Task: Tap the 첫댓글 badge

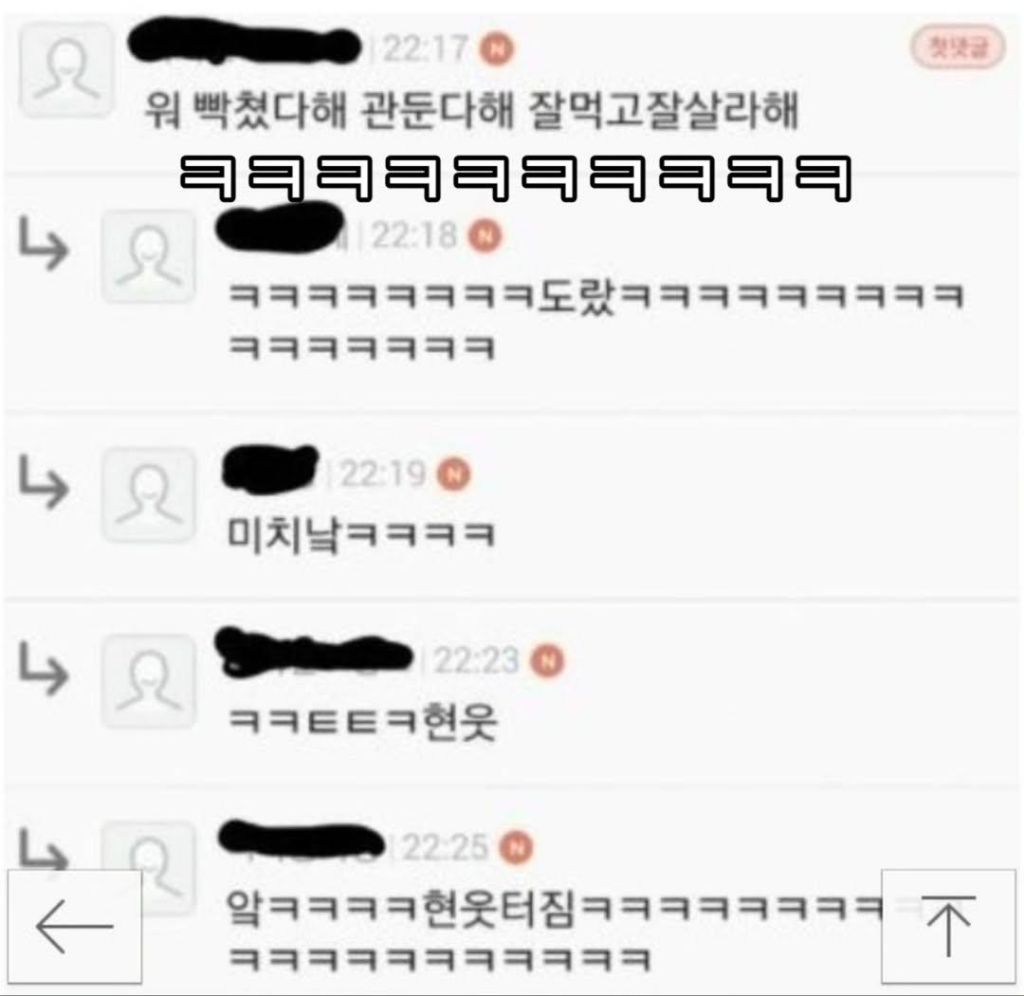Action: (958, 46)
